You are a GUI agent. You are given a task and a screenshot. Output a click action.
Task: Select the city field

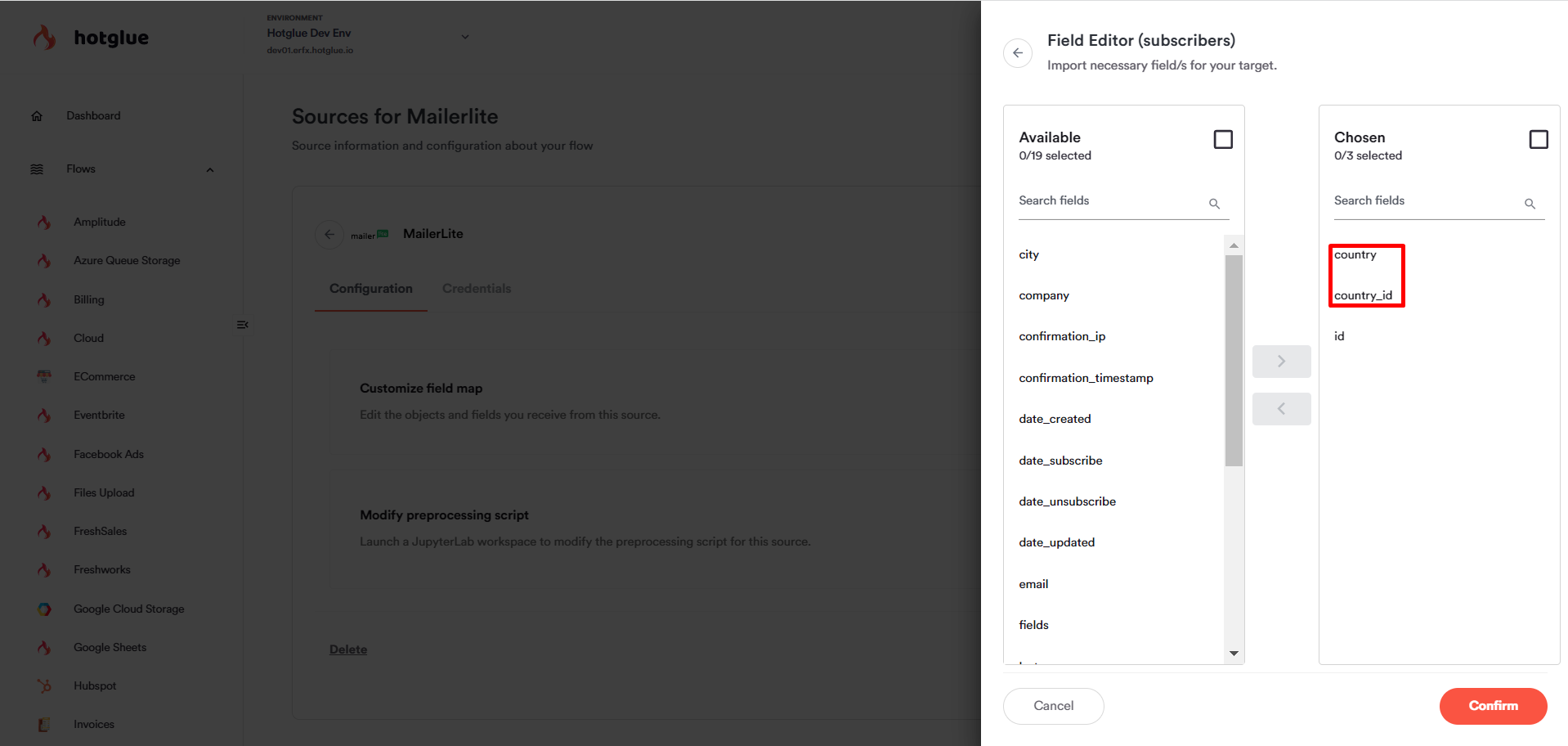(1028, 255)
